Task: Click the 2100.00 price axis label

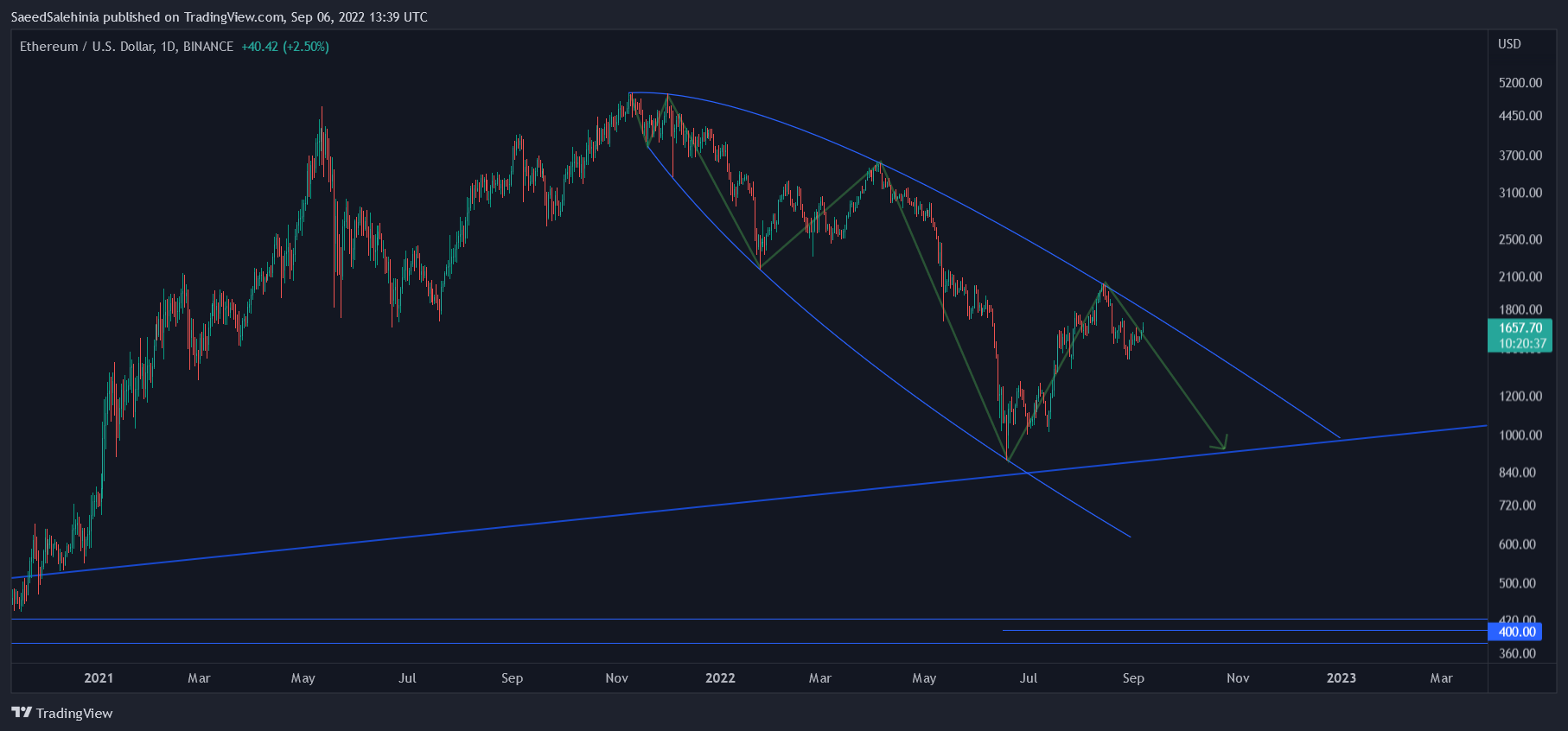Action: (x=1520, y=277)
